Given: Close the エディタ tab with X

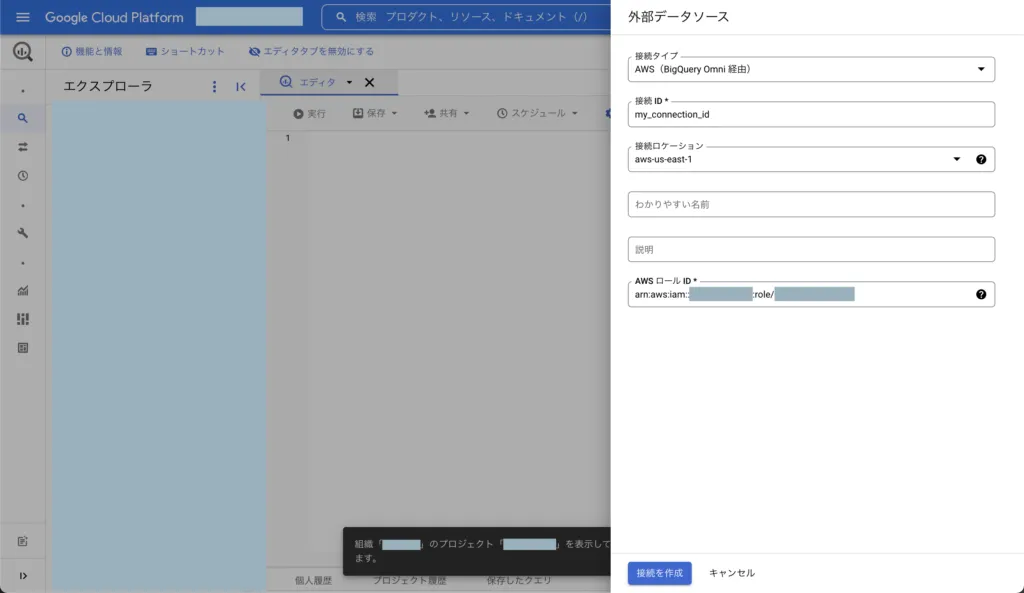Looking at the screenshot, I should (x=370, y=82).
